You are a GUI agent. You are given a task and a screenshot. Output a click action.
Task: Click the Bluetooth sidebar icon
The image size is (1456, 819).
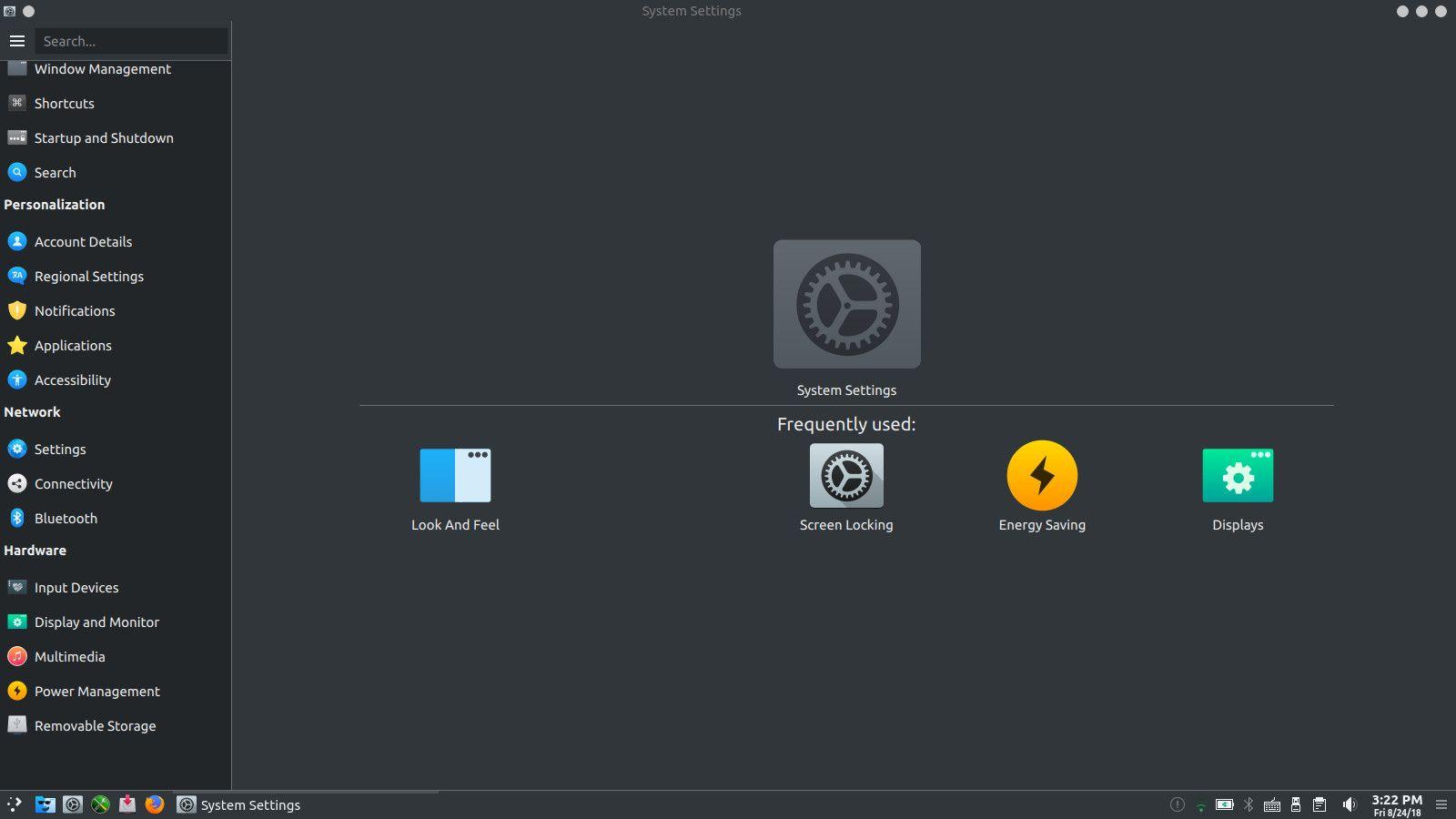pos(17,519)
